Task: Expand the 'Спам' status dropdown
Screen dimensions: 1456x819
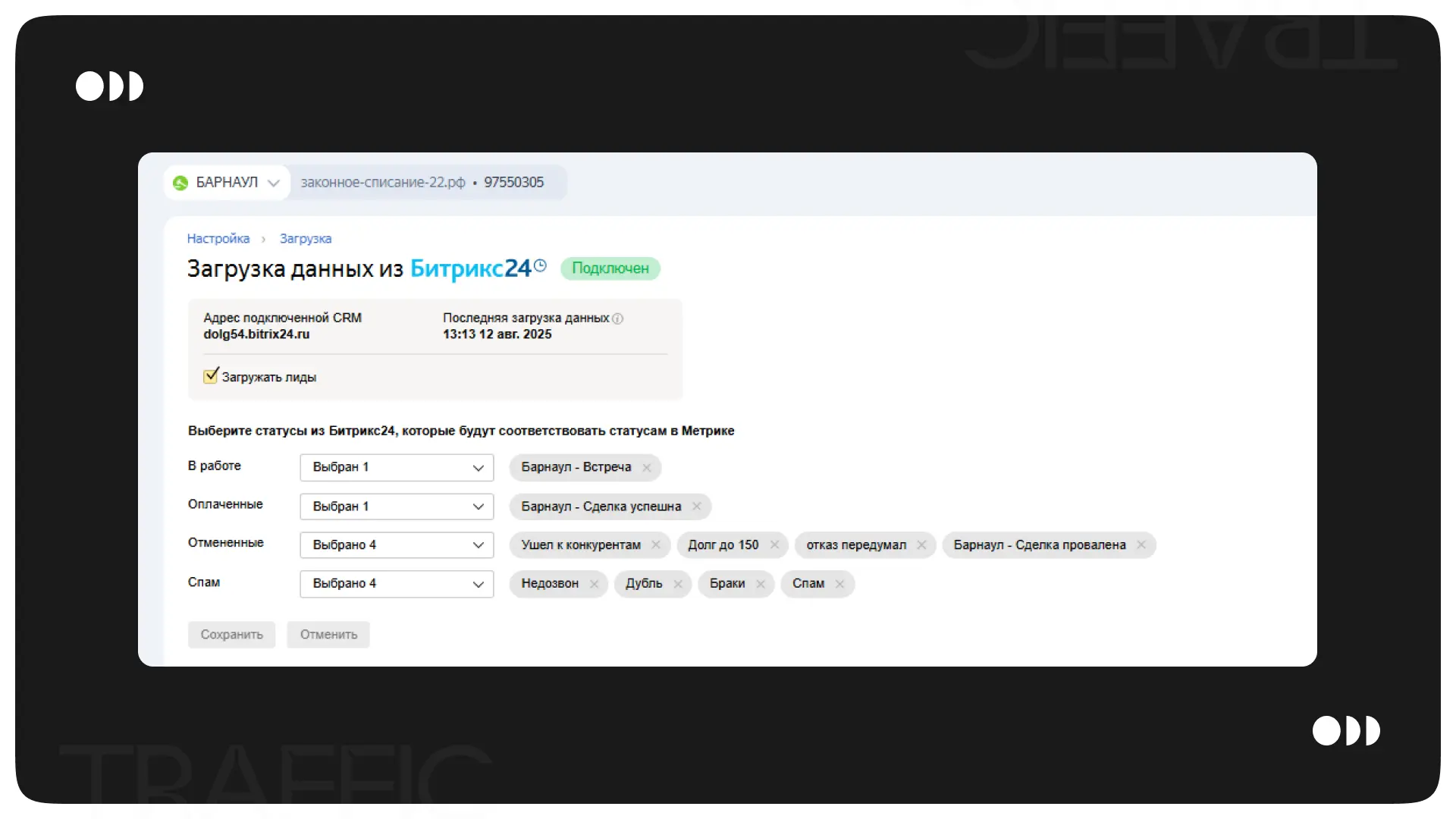Action: click(x=397, y=584)
